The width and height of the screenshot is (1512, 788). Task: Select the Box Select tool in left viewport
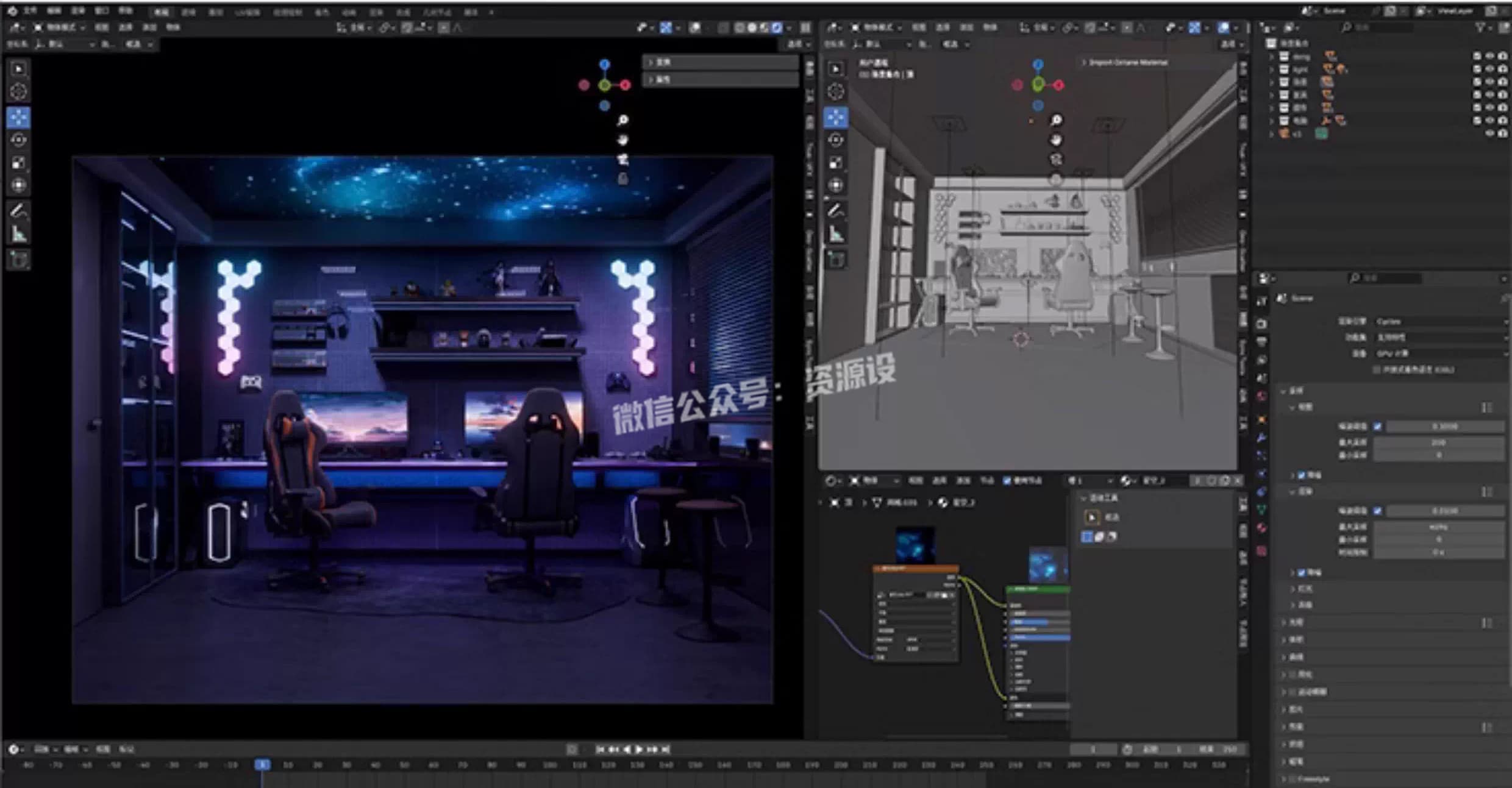19,69
